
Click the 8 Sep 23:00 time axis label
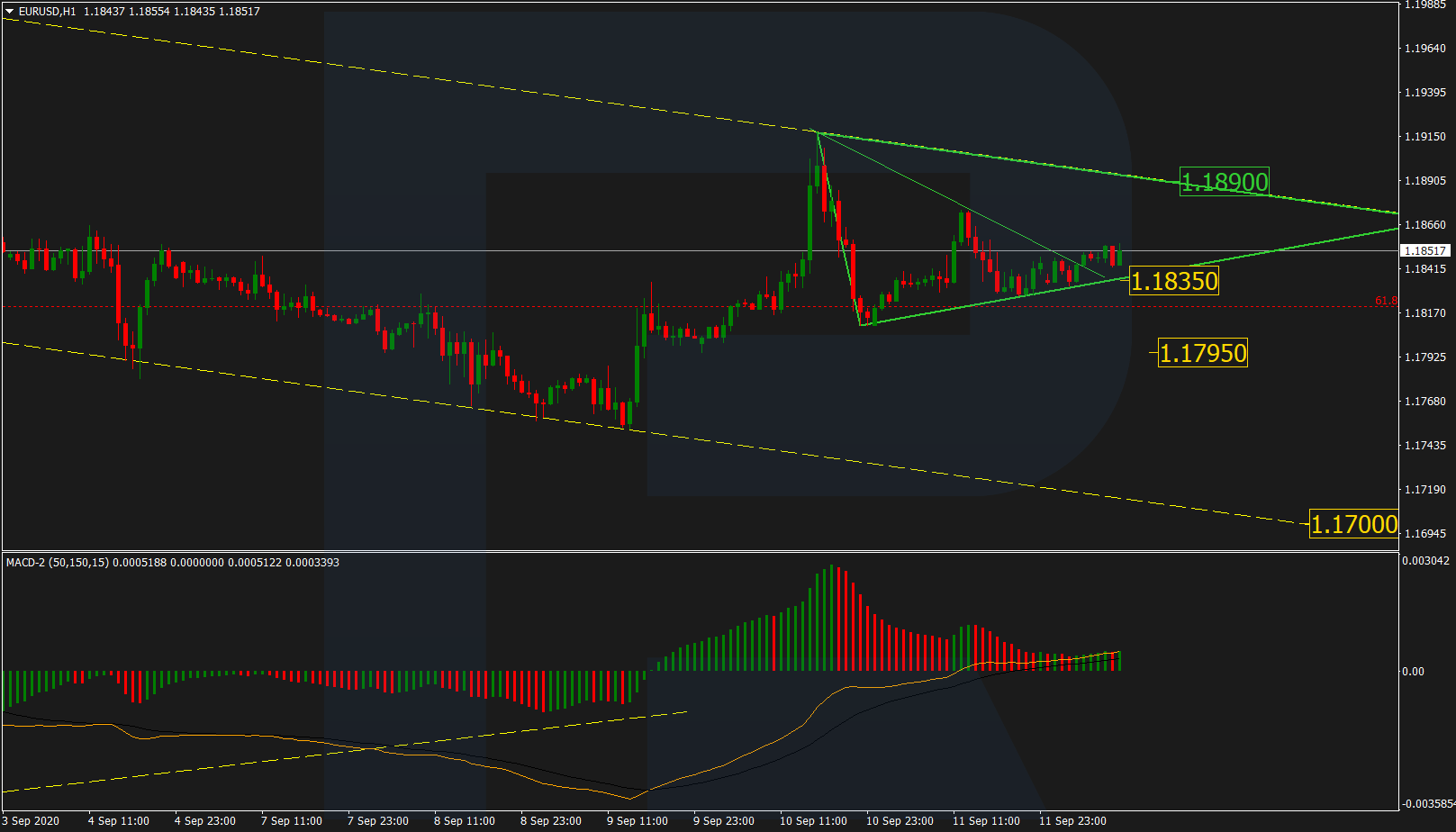tap(551, 821)
